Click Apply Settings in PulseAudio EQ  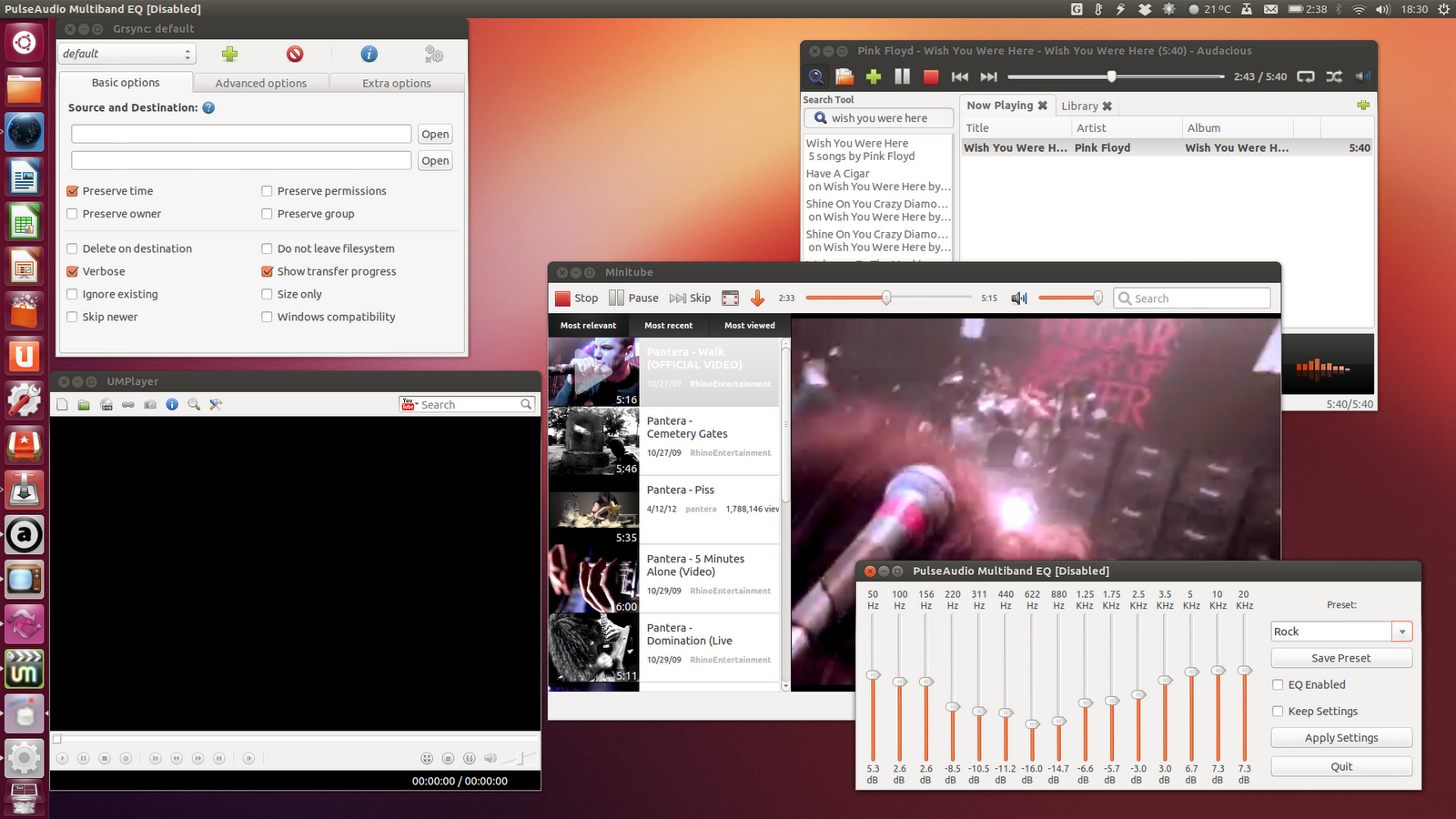click(x=1340, y=737)
